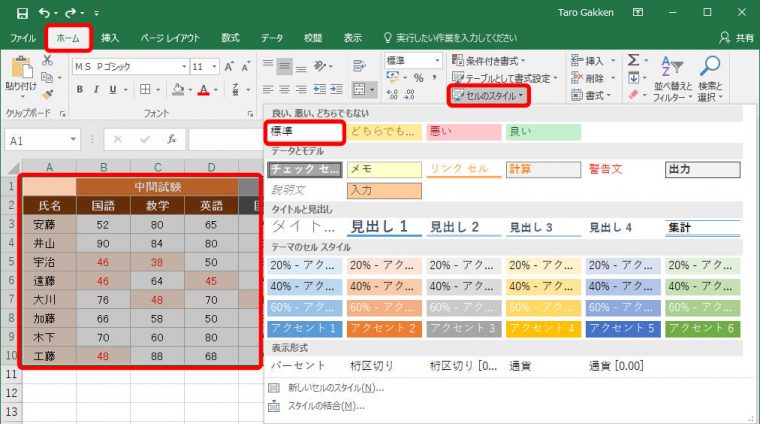Viewport: 760px width, 424px height.
Task: Apply the fill color bucket
Action: pyautogui.click(x=178, y=90)
